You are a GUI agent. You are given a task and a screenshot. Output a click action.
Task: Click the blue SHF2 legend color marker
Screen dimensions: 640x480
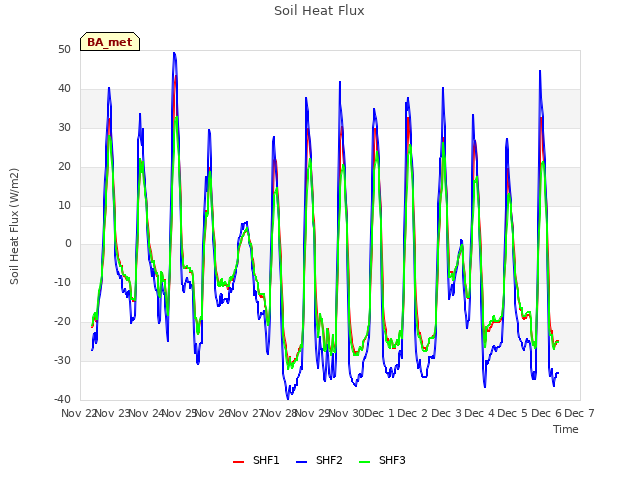click(x=301, y=462)
